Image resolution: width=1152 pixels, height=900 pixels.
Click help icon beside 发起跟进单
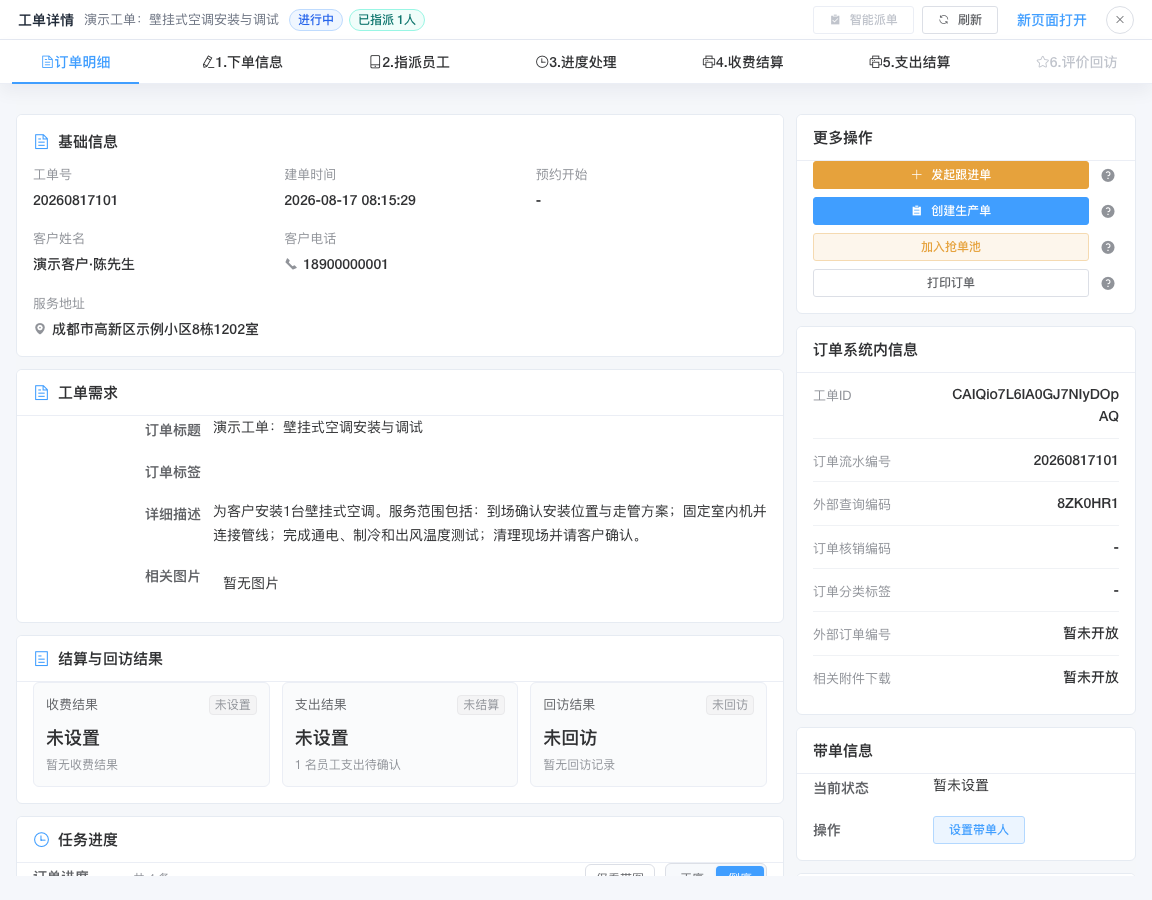point(1108,176)
